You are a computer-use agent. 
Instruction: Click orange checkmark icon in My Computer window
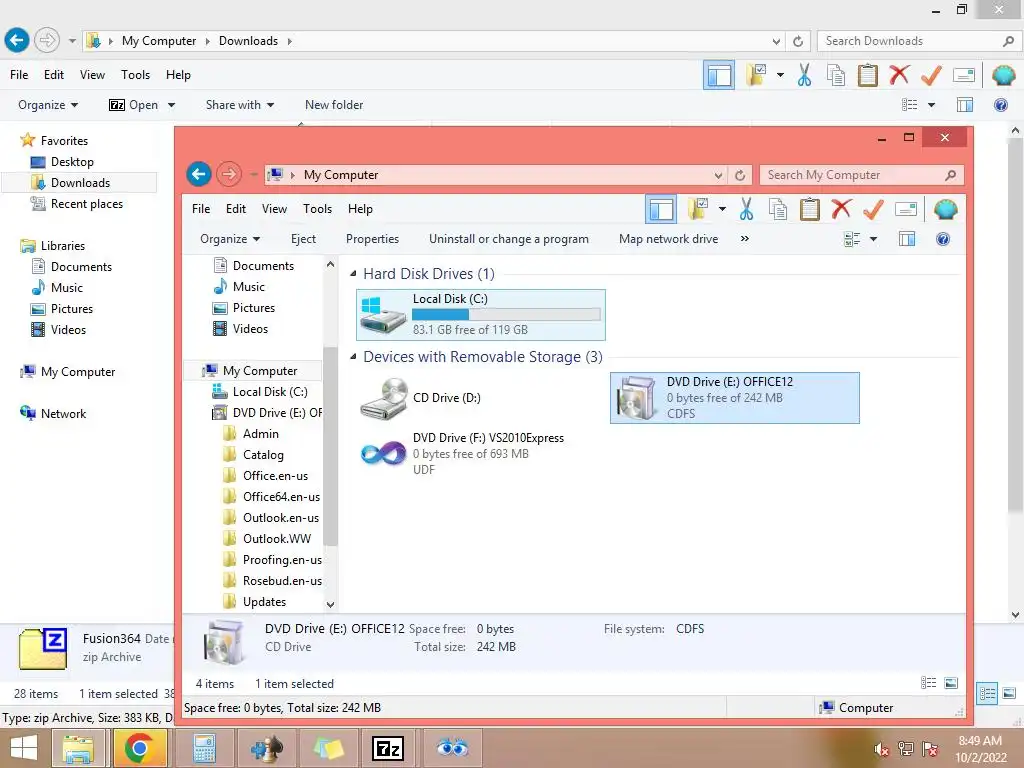point(873,209)
